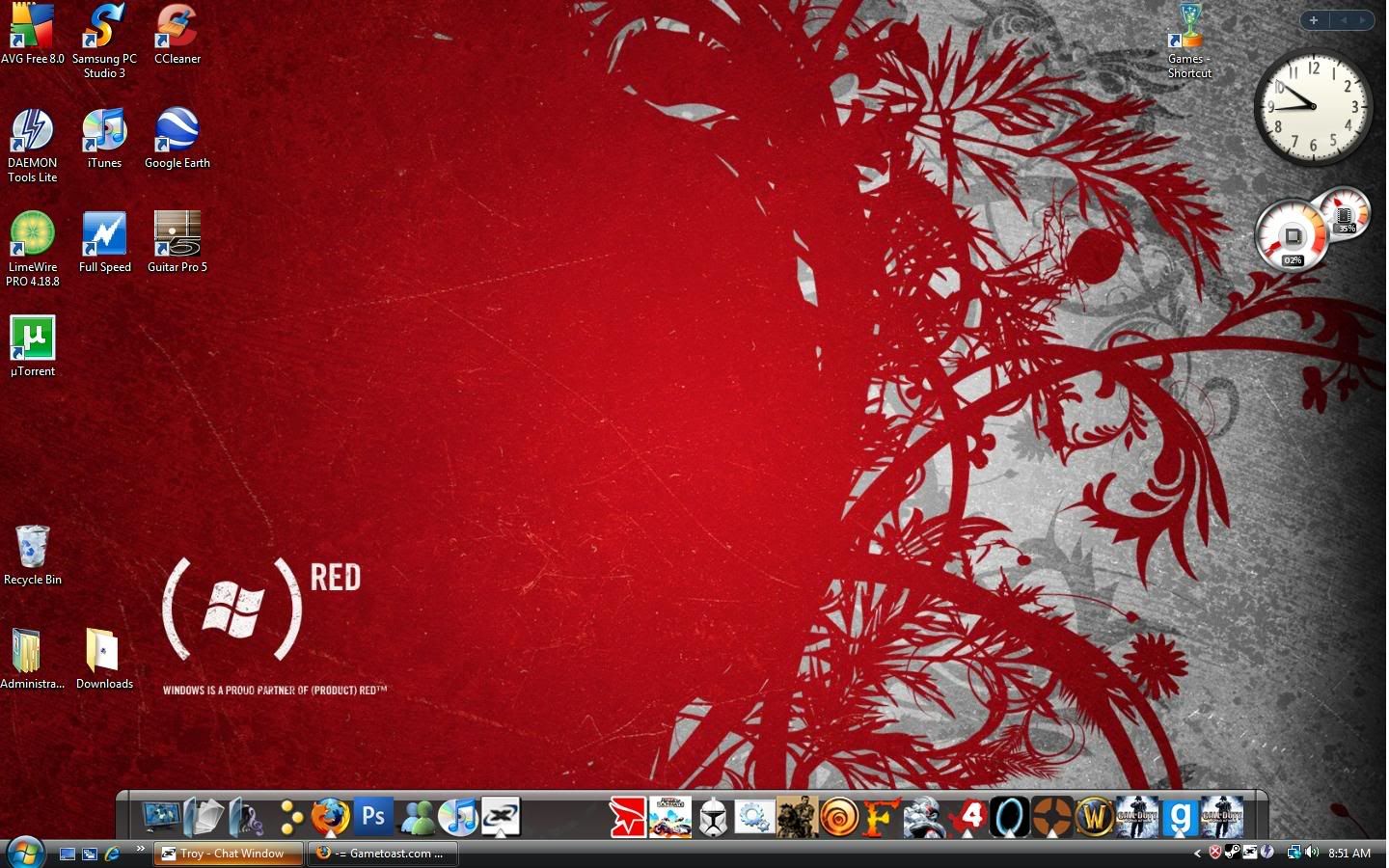Click the µTorrent desktop shortcut
This screenshot has width=1389, height=868.
pyautogui.click(x=32, y=346)
